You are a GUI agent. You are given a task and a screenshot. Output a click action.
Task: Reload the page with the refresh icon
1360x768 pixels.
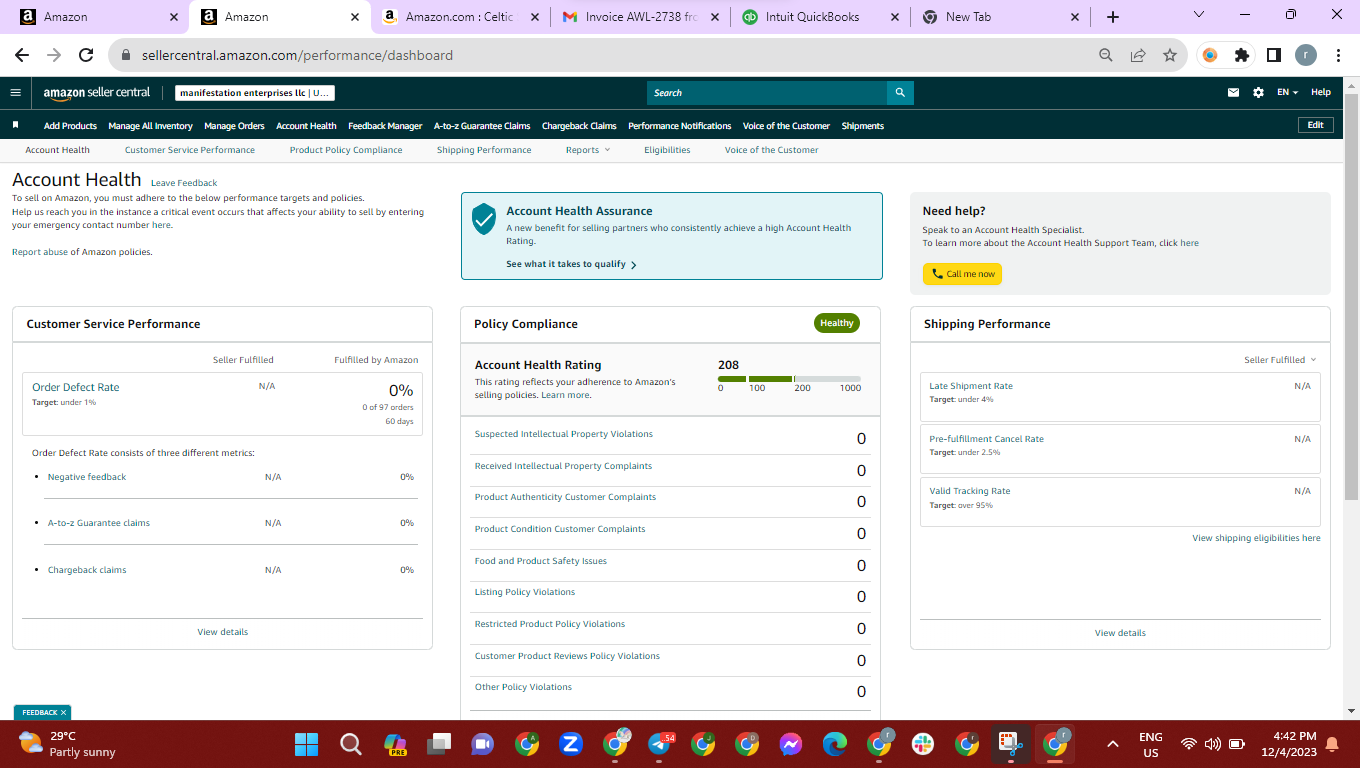coord(86,55)
